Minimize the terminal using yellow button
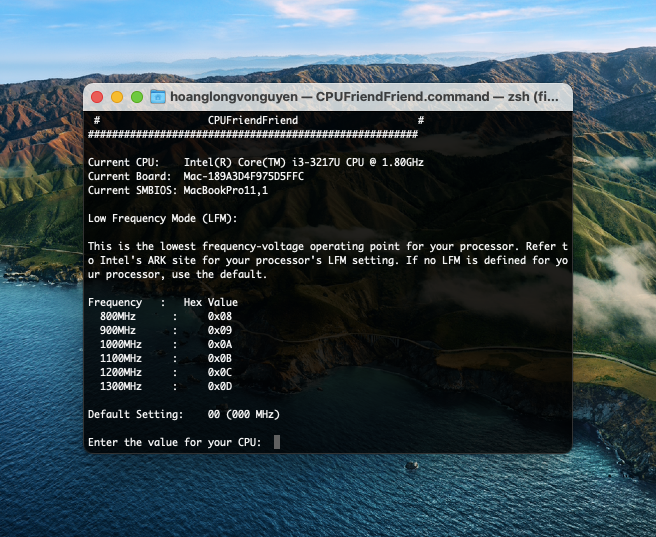 click(x=117, y=97)
